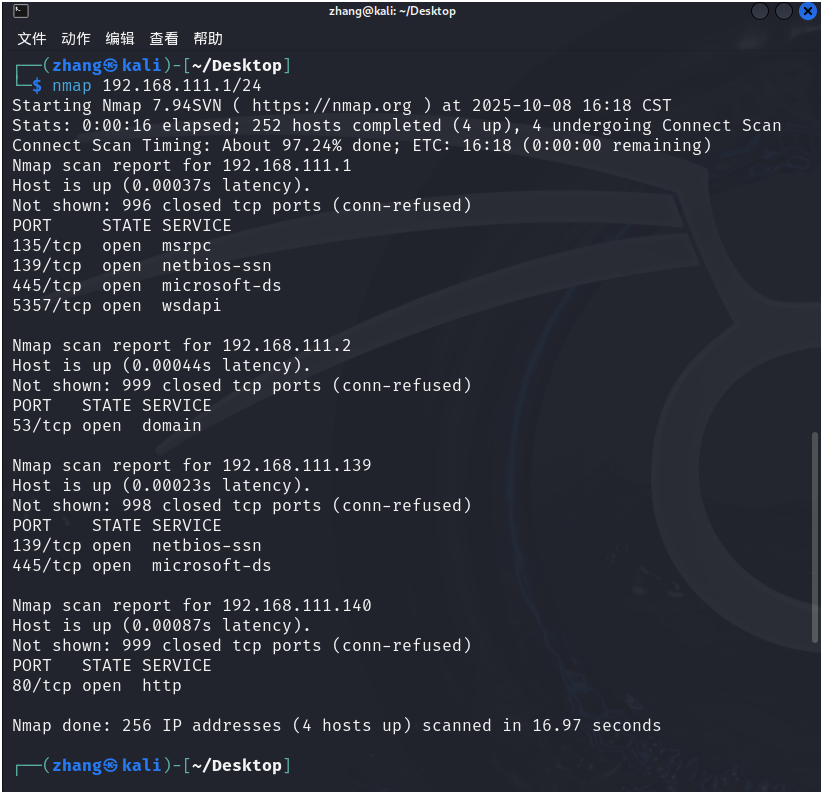Image resolution: width=823 pixels, height=794 pixels.
Task: Click the 'Starting Nmap 7.94SVN' line
Action: 342,105
